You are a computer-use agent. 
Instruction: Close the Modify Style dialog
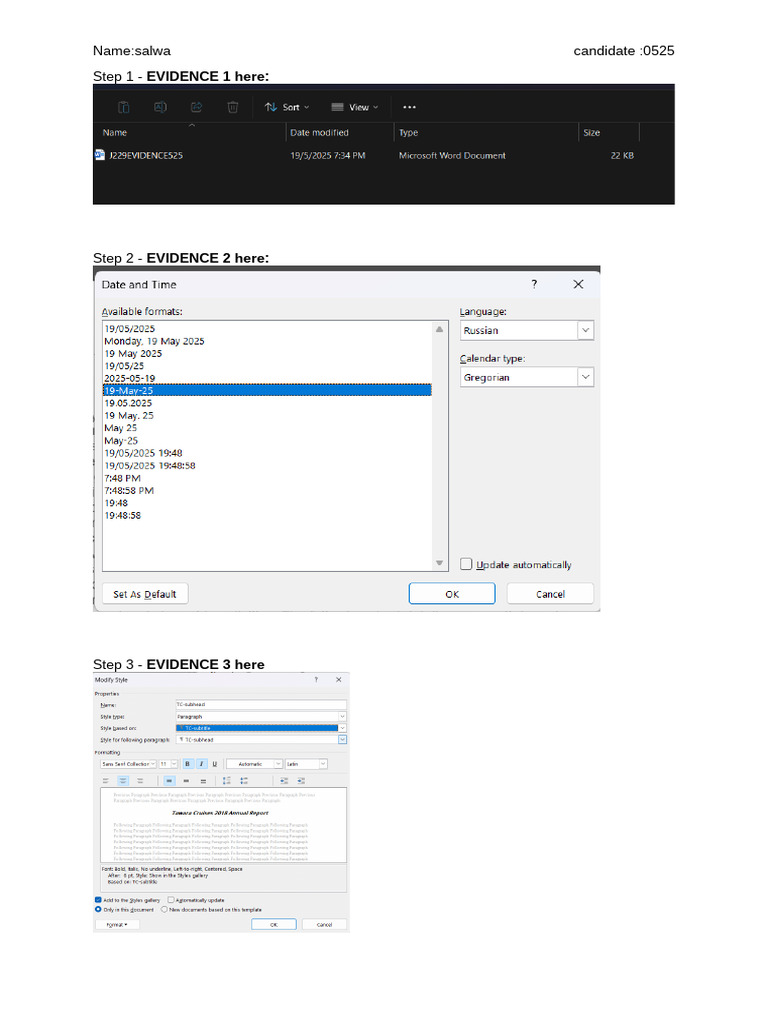338,680
